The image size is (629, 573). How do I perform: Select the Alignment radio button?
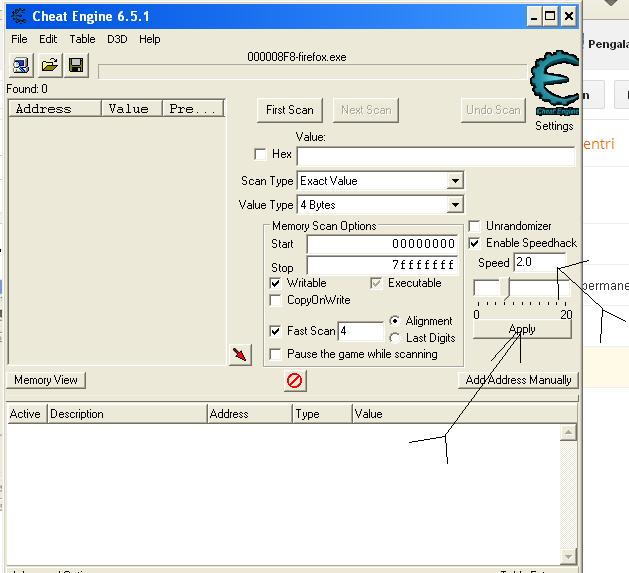point(395,321)
